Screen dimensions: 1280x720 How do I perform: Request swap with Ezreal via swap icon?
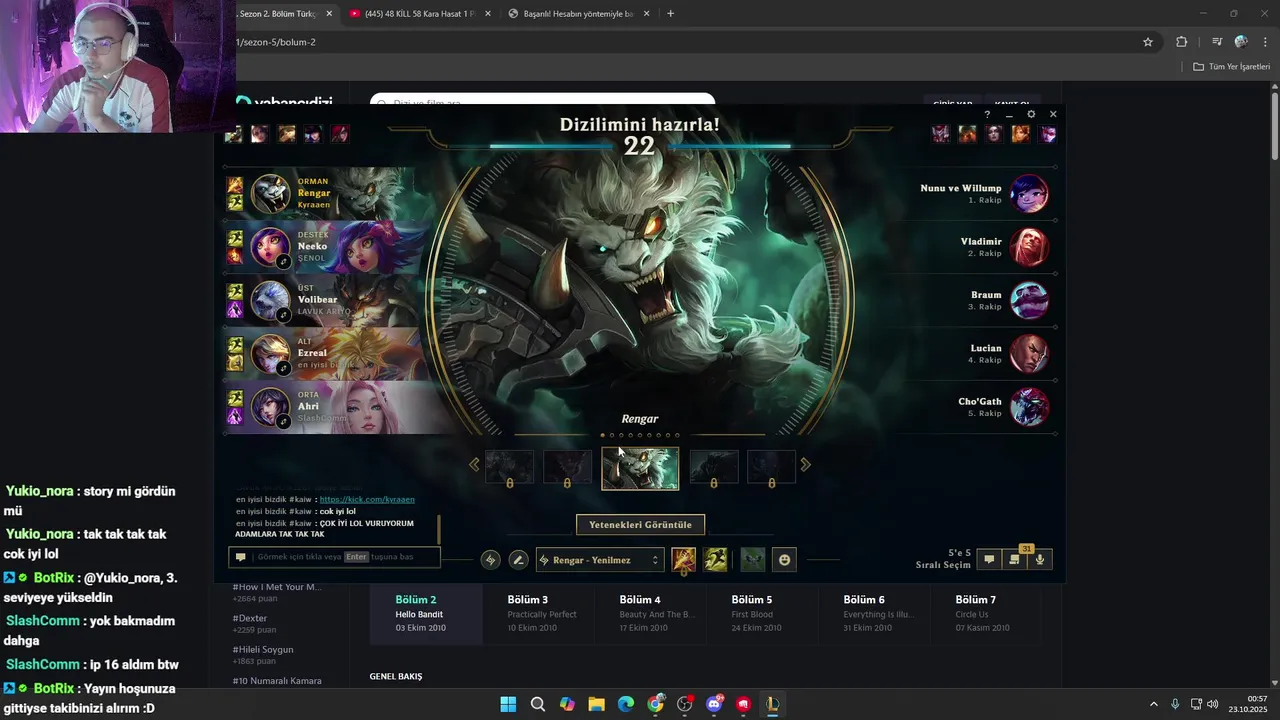click(x=284, y=368)
